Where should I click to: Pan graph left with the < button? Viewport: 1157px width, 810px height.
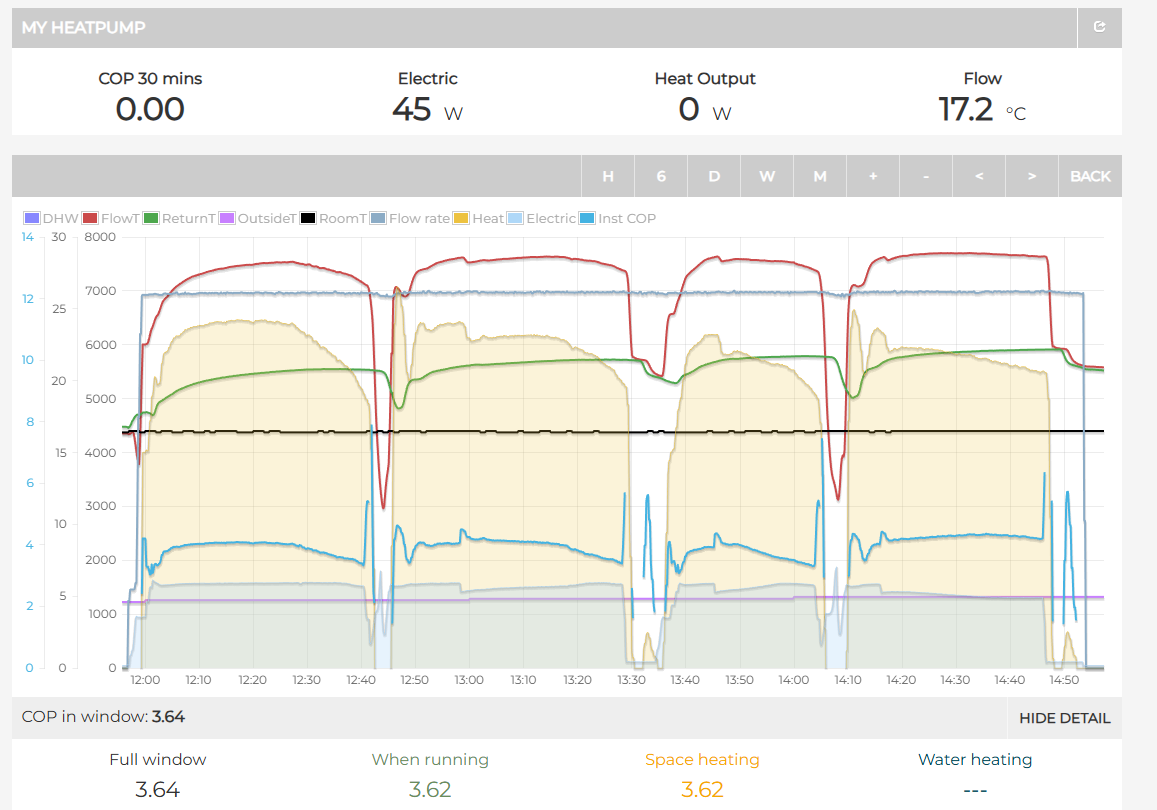click(x=978, y=176)
